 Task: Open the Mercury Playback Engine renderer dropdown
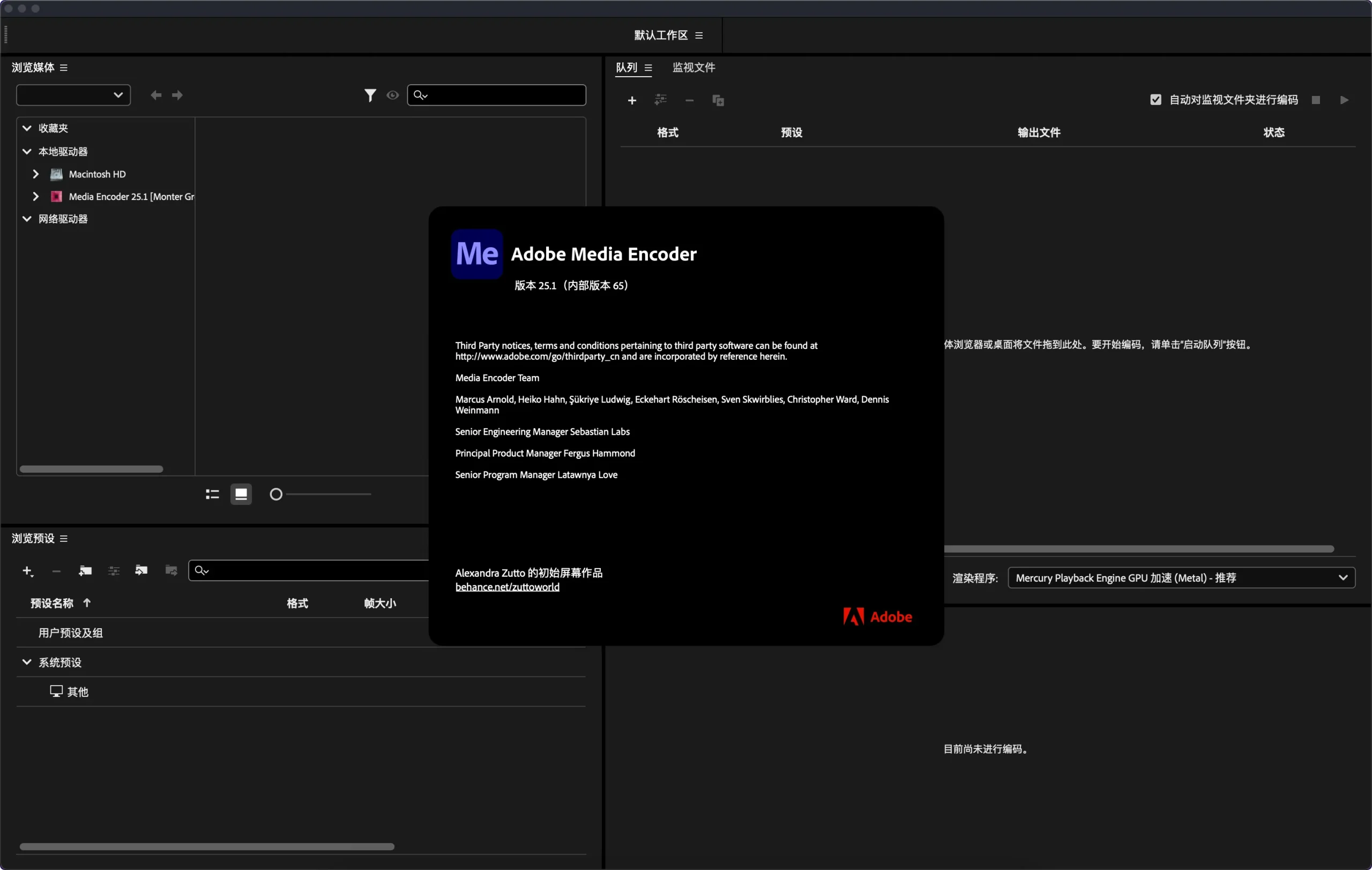coord(1181,578)
